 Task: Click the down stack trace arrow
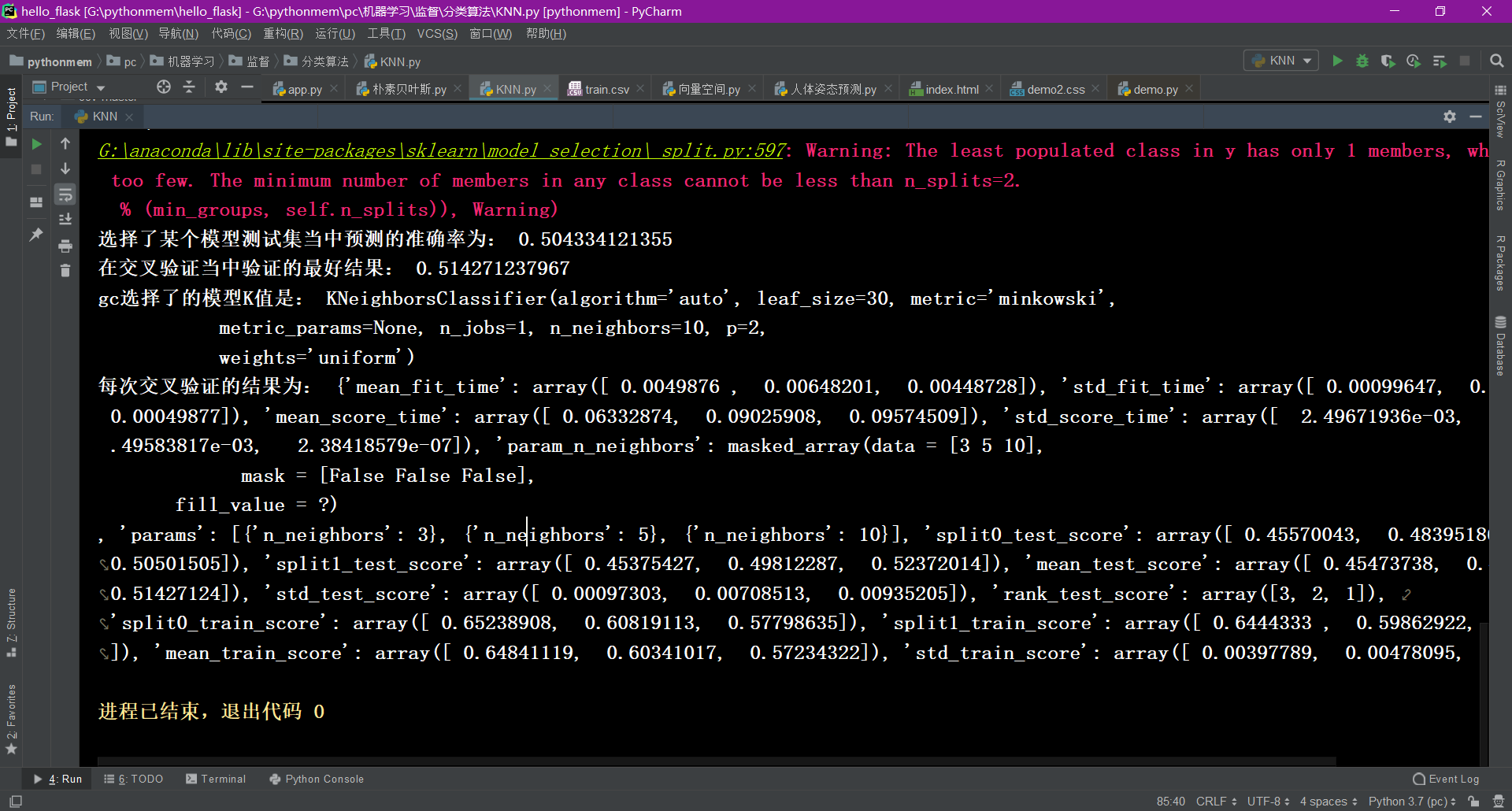[65, 168]
